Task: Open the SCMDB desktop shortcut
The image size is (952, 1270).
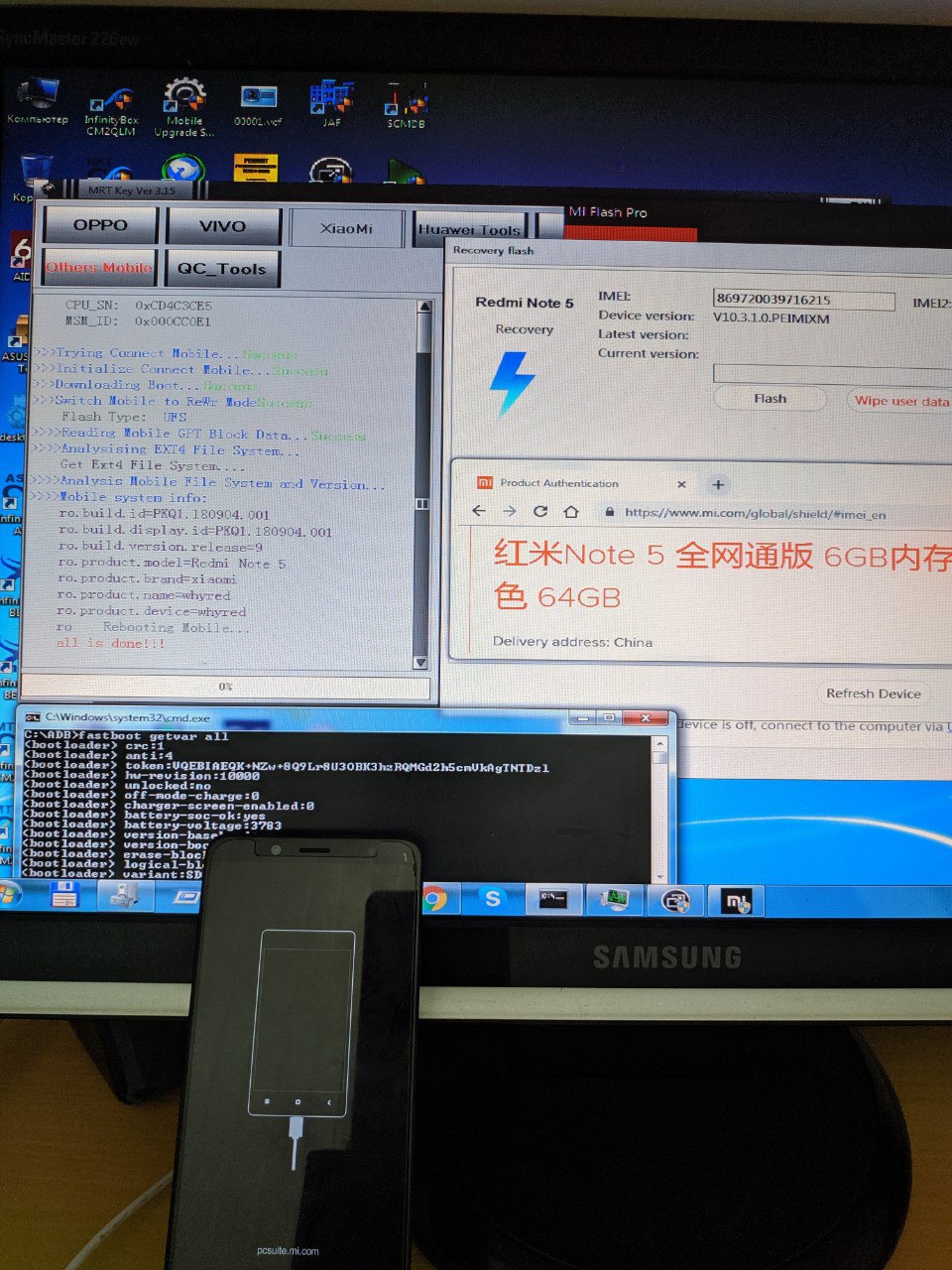Action: (406, 107)
